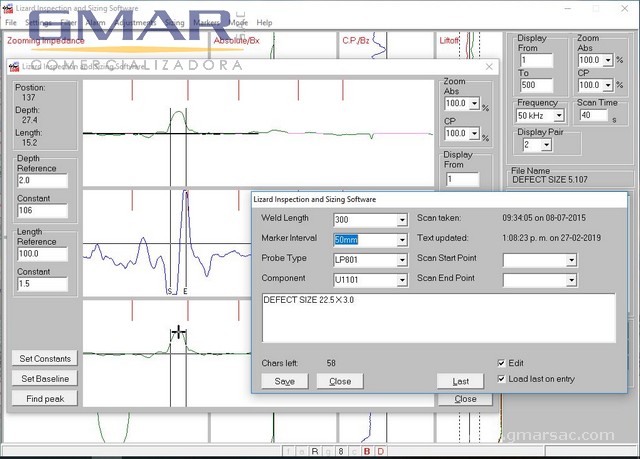Click the faded f status bar indicator
This screenshot has height=459, width=640.
coord(289,451)
